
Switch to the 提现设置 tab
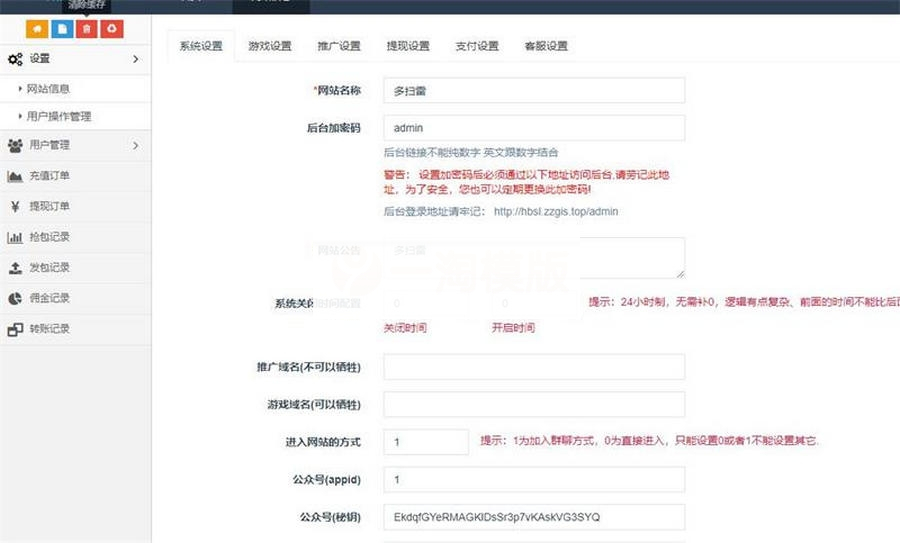pos(408,46)
